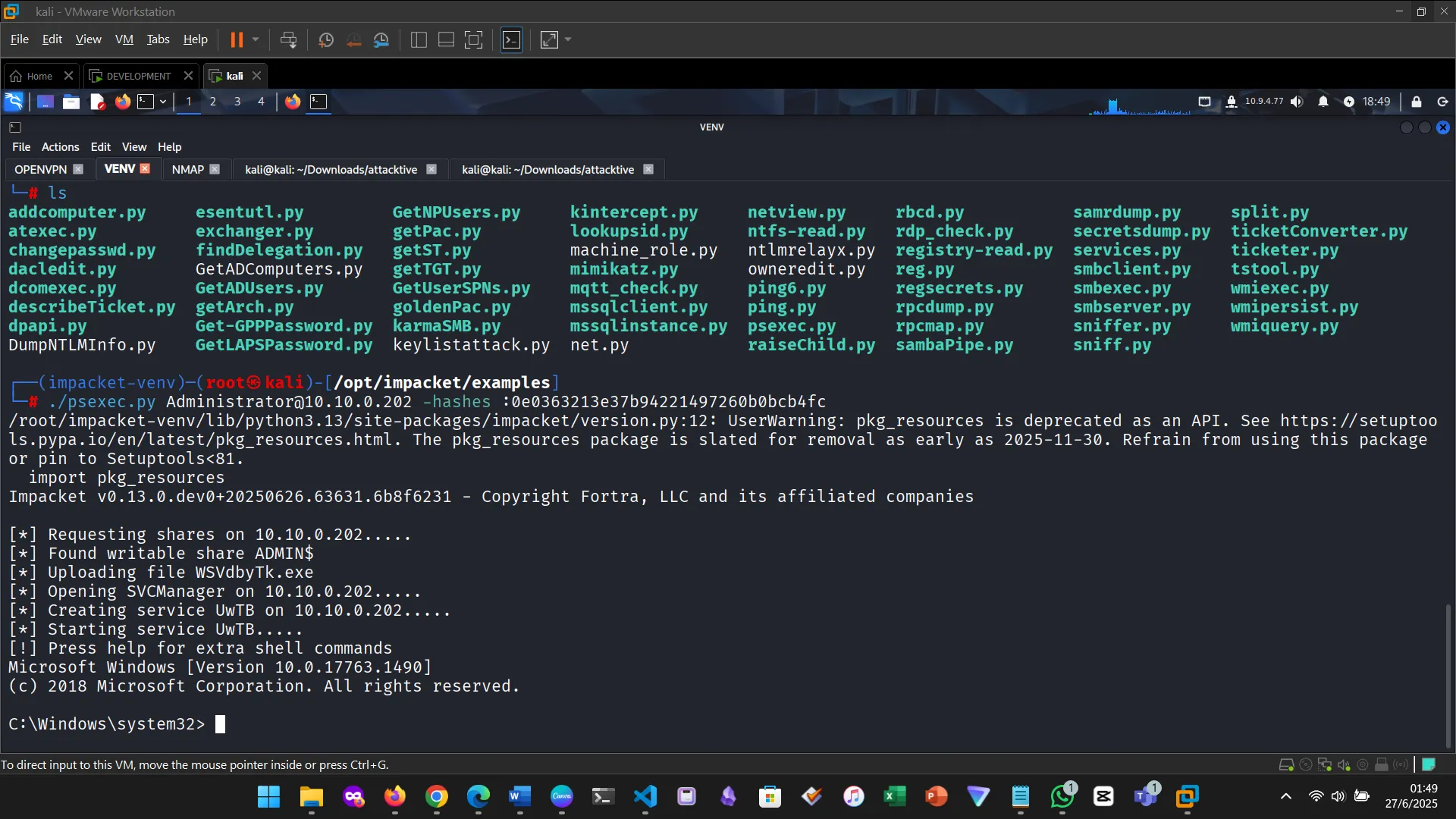1456x819 pixels.
Task: Revert the VM to its snapshot
Action: (x=354, y=39)
